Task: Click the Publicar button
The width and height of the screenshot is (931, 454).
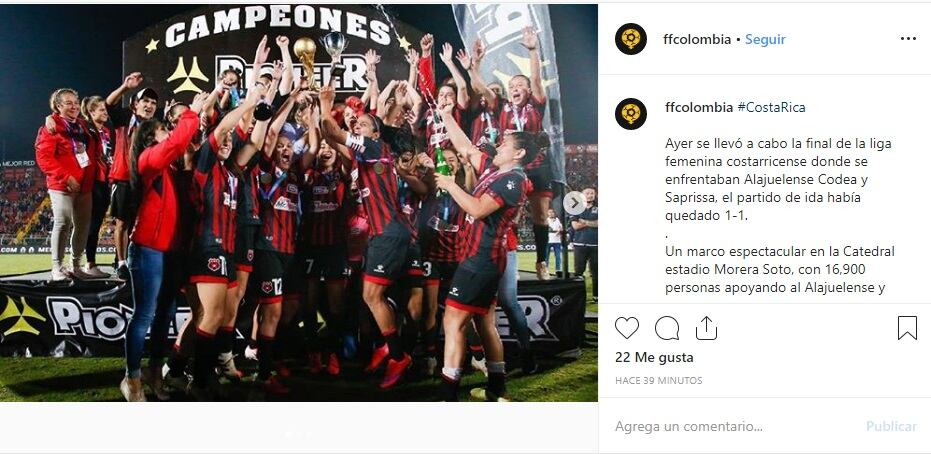Action: coord(891,426)
